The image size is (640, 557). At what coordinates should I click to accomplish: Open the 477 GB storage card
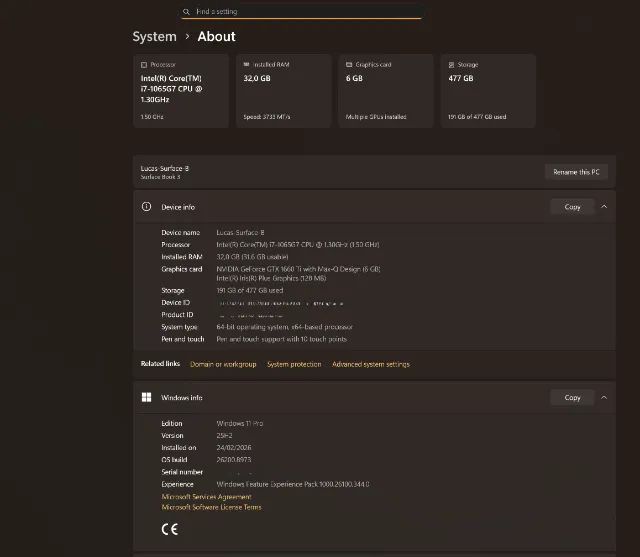click(488, 91)
